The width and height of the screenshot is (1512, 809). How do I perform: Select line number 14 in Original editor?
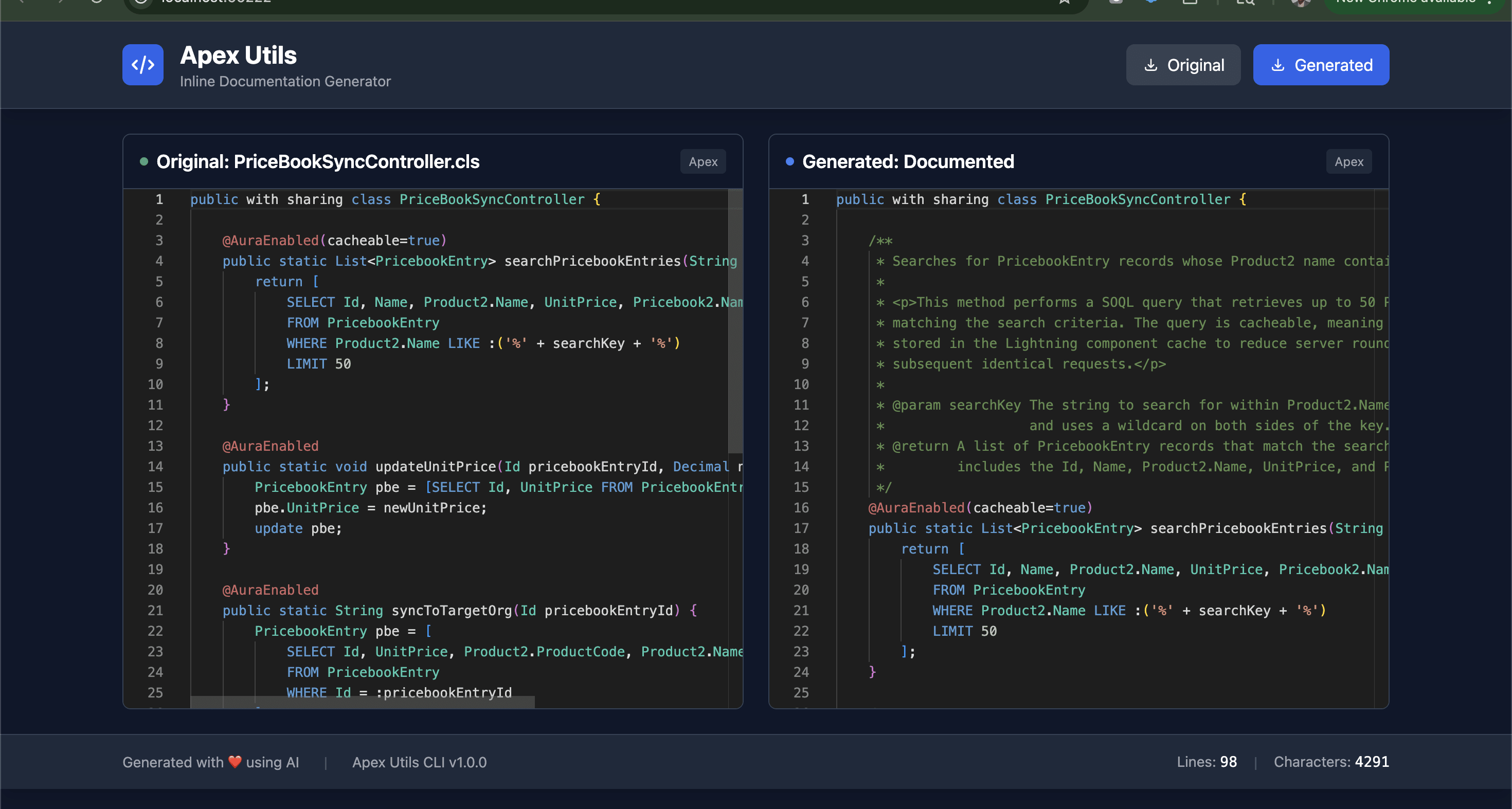coord(155,466)
